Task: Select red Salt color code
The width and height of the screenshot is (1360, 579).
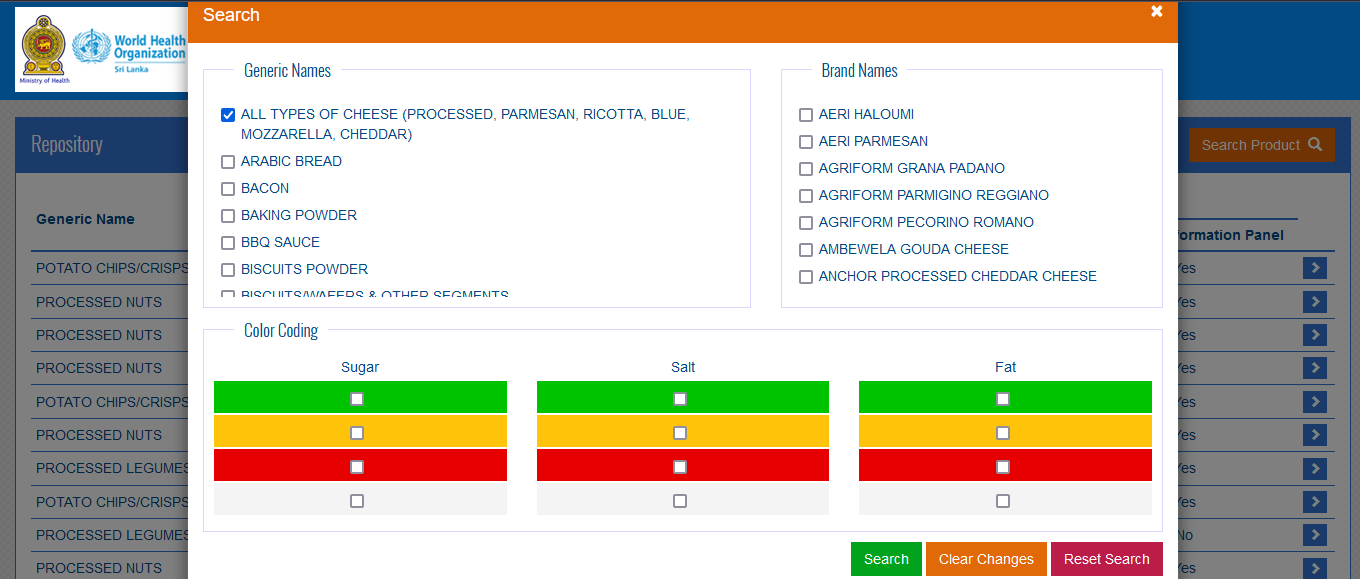Action: point(680,467)
